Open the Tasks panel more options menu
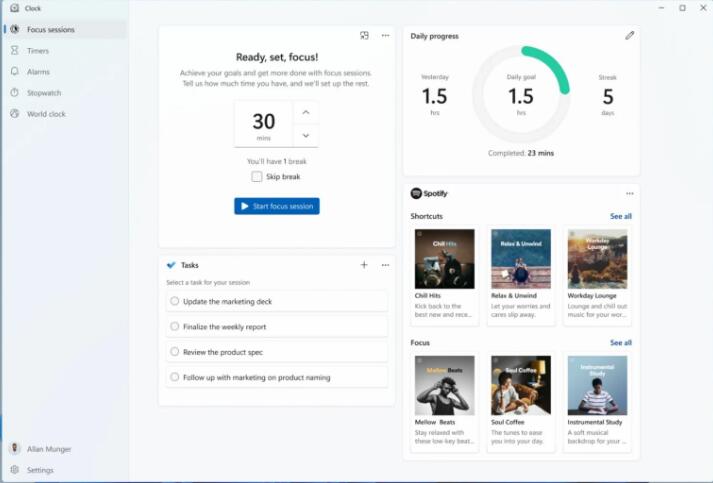This screenshot has width=713, height=483. 385,265
